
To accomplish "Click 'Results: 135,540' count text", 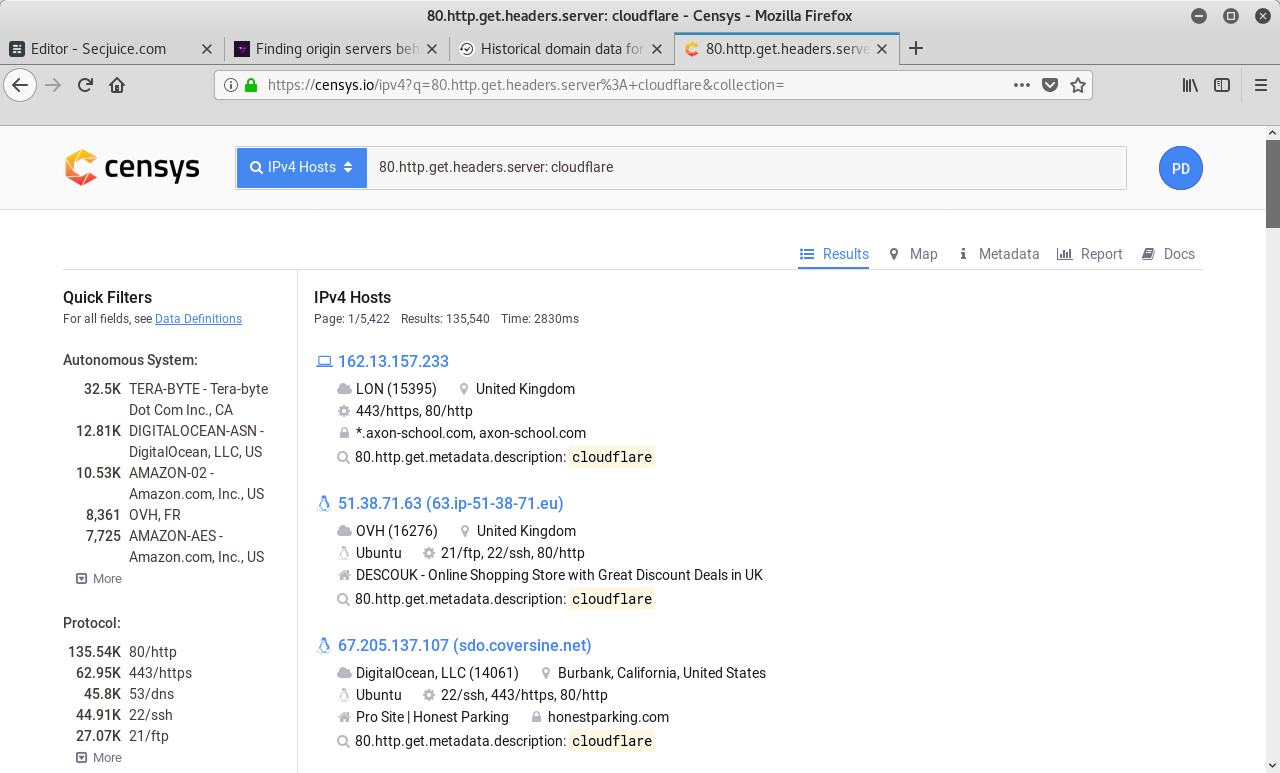I will 445,319.
